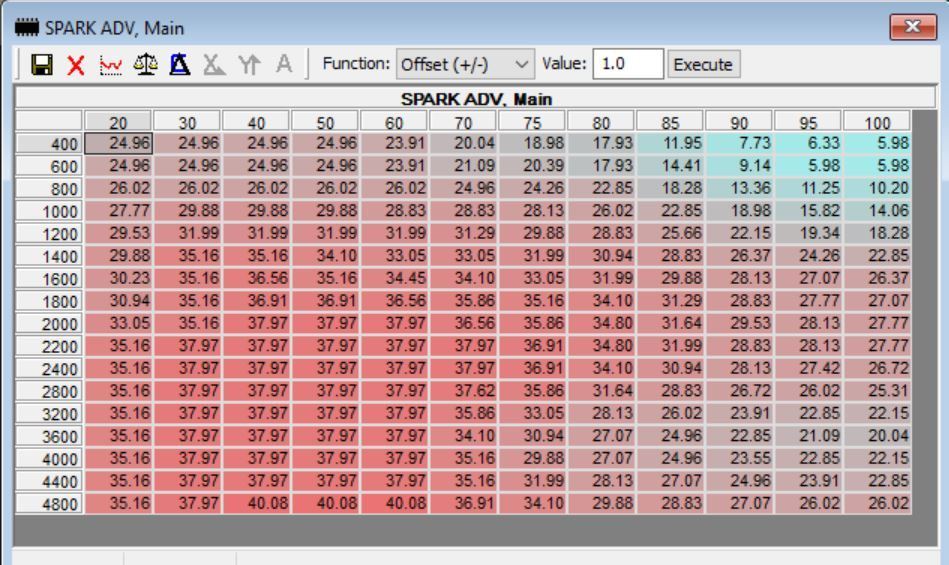Select the row header 400
Screen dimensions: 949x565
point(51,142)
